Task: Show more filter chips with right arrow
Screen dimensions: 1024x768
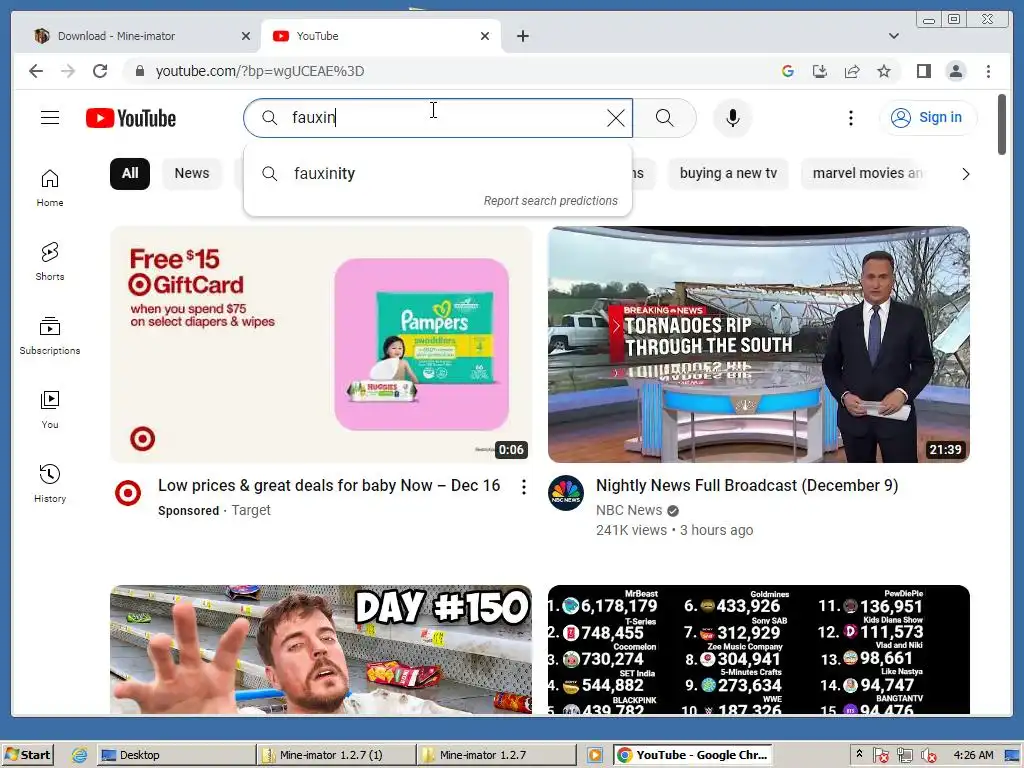Action: click(x=965, y=174)
